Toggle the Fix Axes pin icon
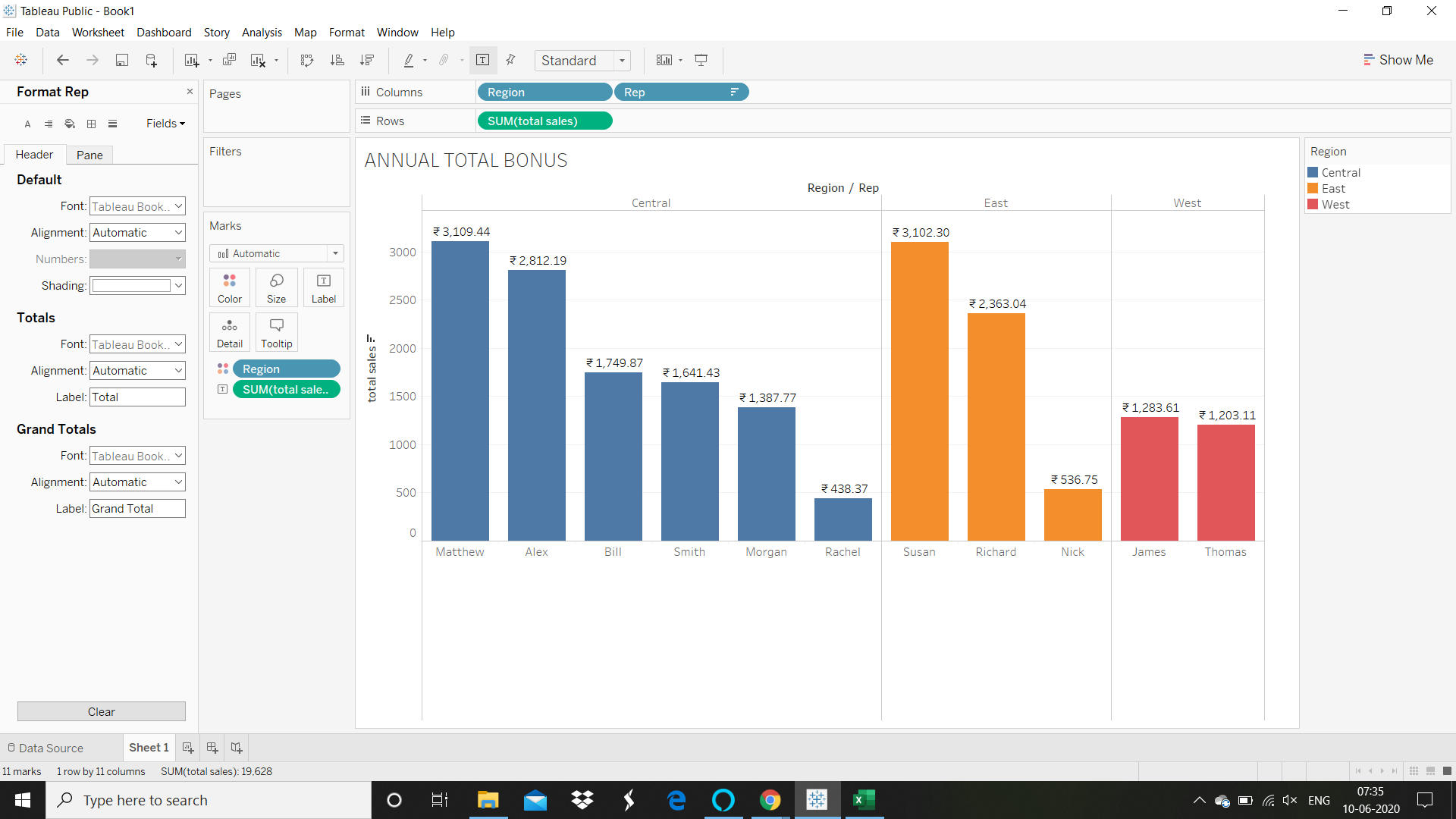This screenshot has height=819, width=1456. [x=510, y=60]
